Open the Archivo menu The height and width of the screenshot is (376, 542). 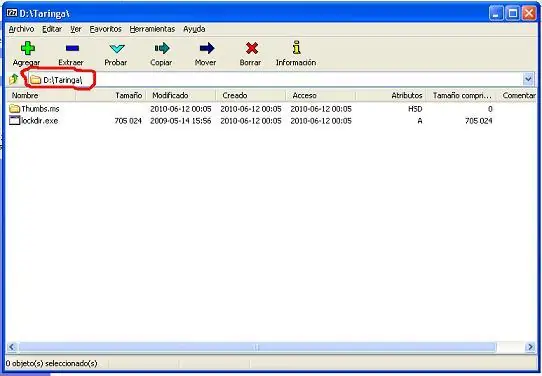(x=21, y=29)
